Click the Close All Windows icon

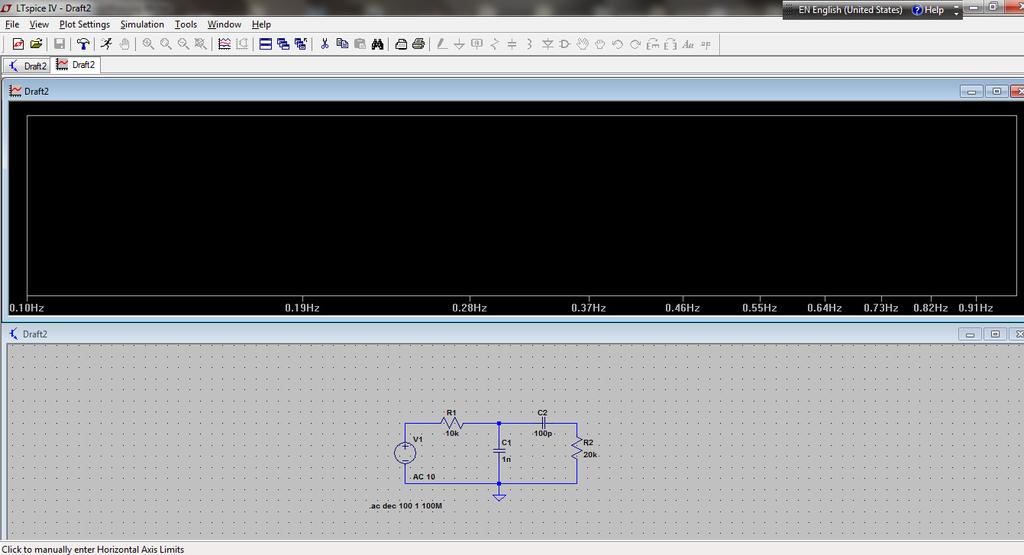click(x=300, y=44)
